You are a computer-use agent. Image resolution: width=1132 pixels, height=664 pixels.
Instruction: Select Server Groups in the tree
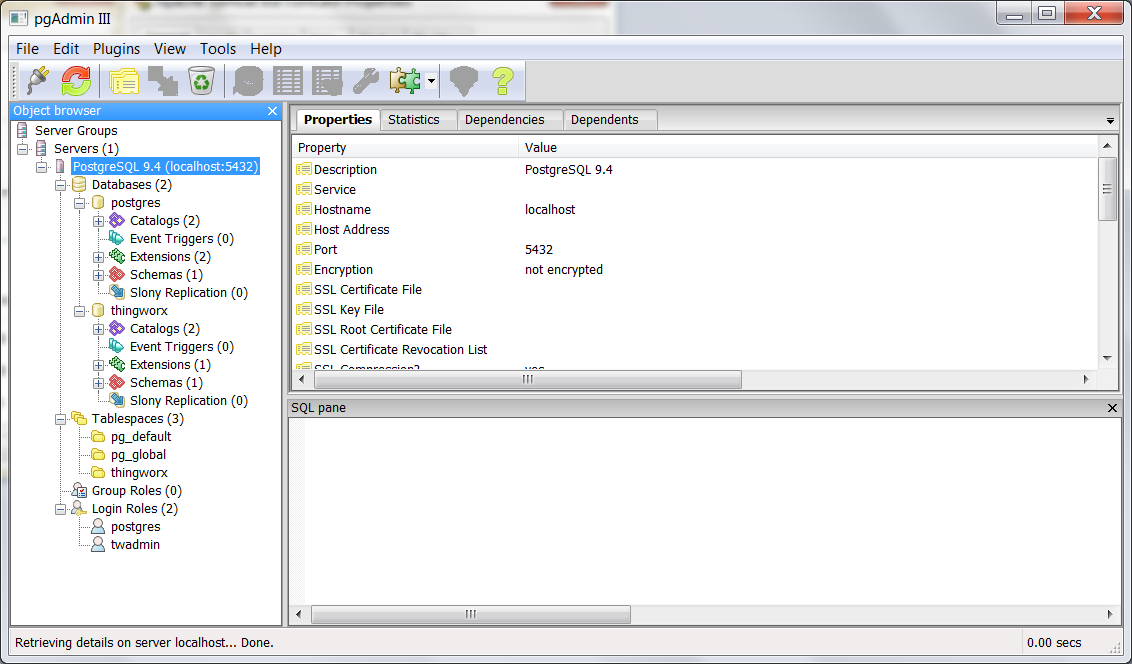(x=76, y=131)
